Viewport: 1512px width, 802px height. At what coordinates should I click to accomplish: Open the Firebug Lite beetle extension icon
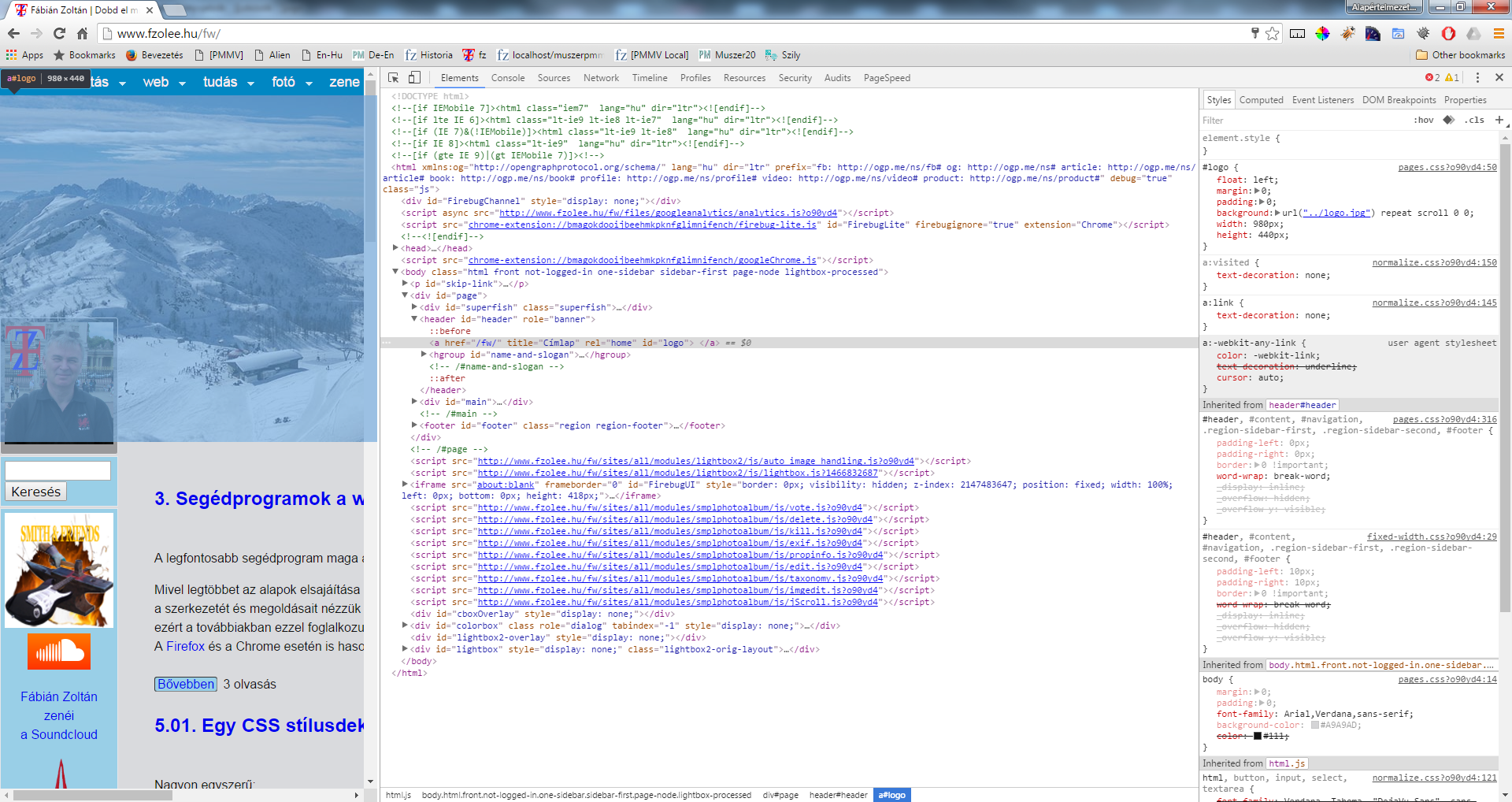click(1348, 33)
